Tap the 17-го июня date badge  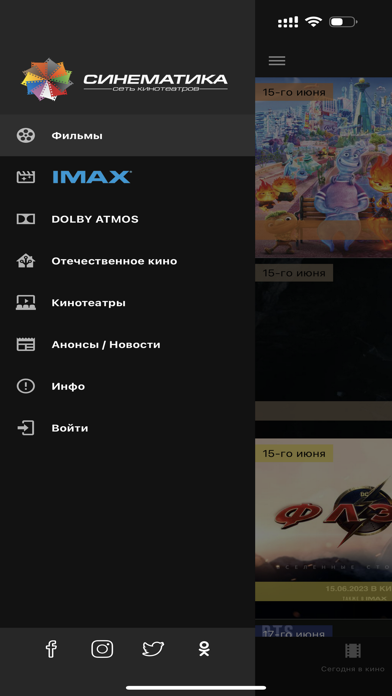pyautogui.click(x=294, y=633)
